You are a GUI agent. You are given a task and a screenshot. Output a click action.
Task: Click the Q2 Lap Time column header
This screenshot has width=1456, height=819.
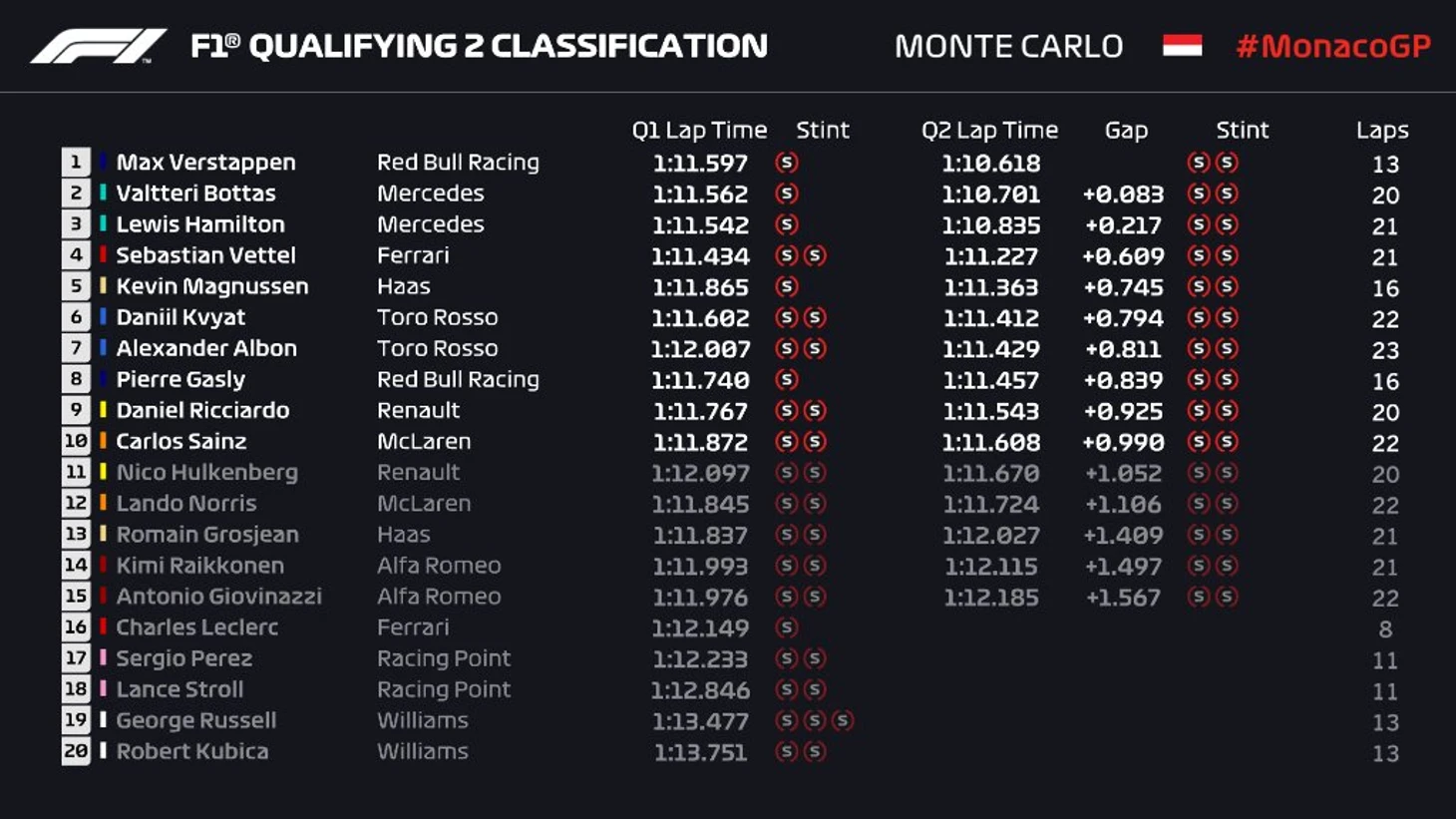tap(989, 131)
